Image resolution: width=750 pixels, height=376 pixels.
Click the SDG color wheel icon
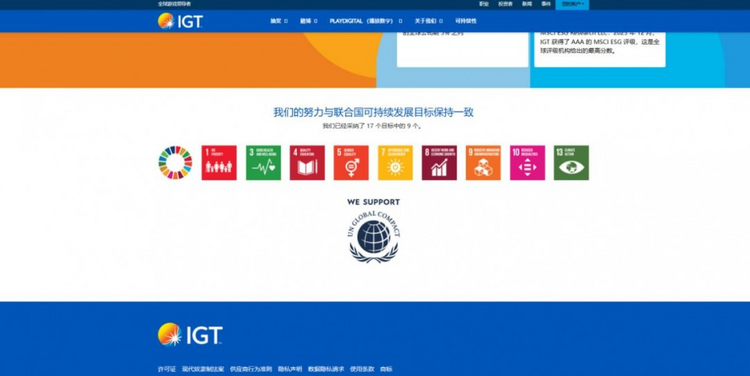tap(175, 163)
